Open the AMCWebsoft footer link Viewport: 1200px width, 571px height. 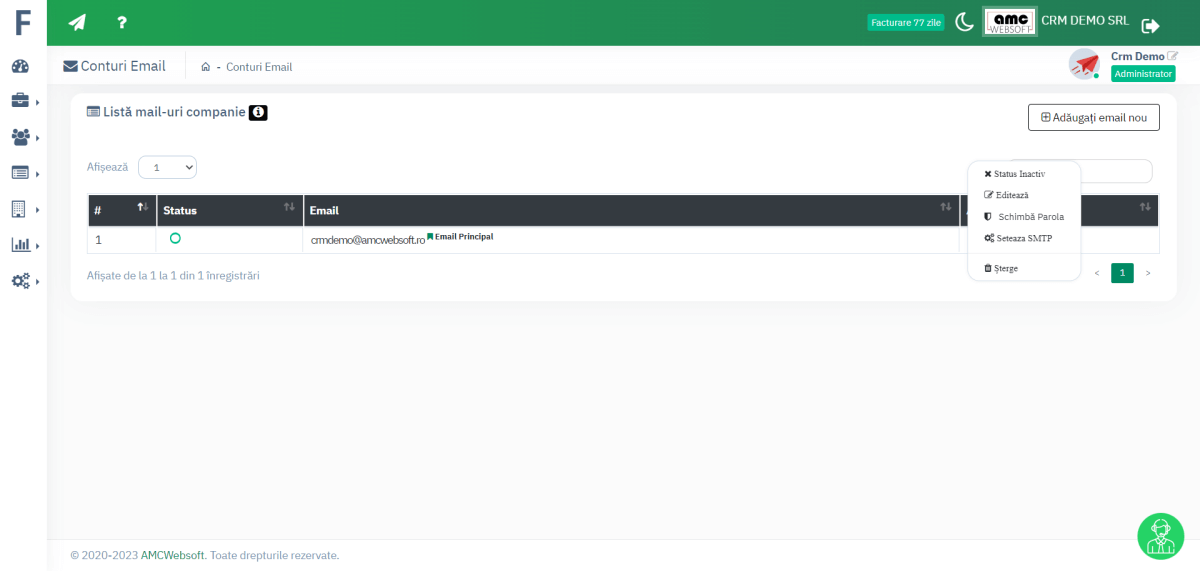point(173,555)
